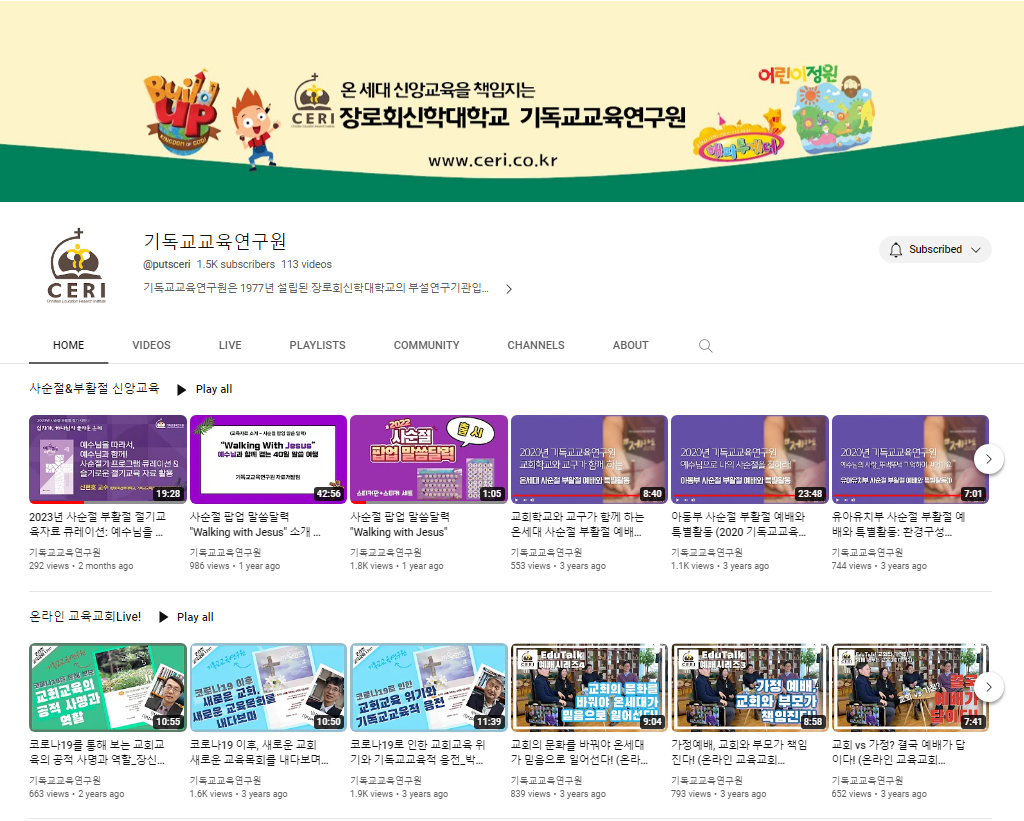This screenshot has height=821, width=1024.
Task: Click title 2023년 사순절 부활절 절기교육자료 큐레이션
Action: coord(97,524)
